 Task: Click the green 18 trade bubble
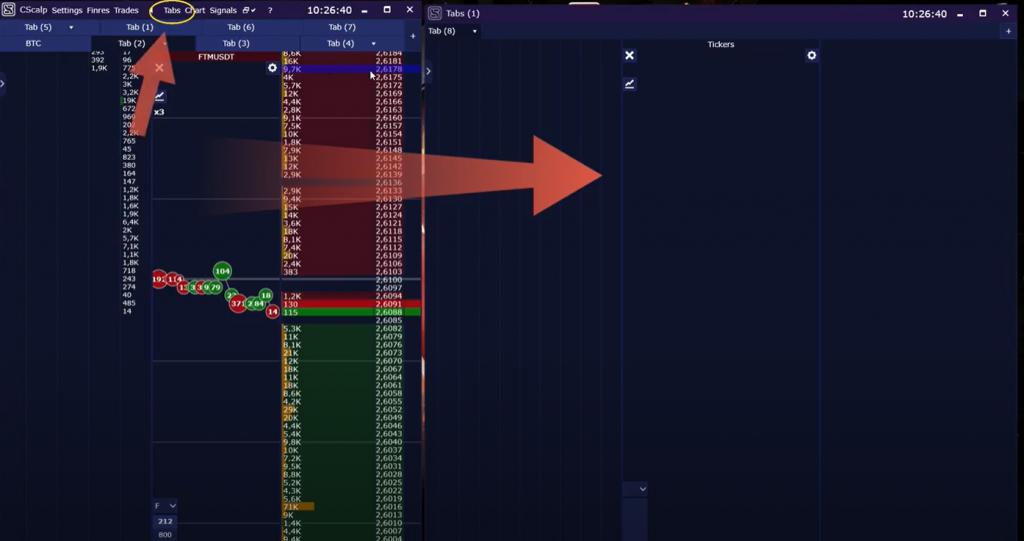[265, 295]
